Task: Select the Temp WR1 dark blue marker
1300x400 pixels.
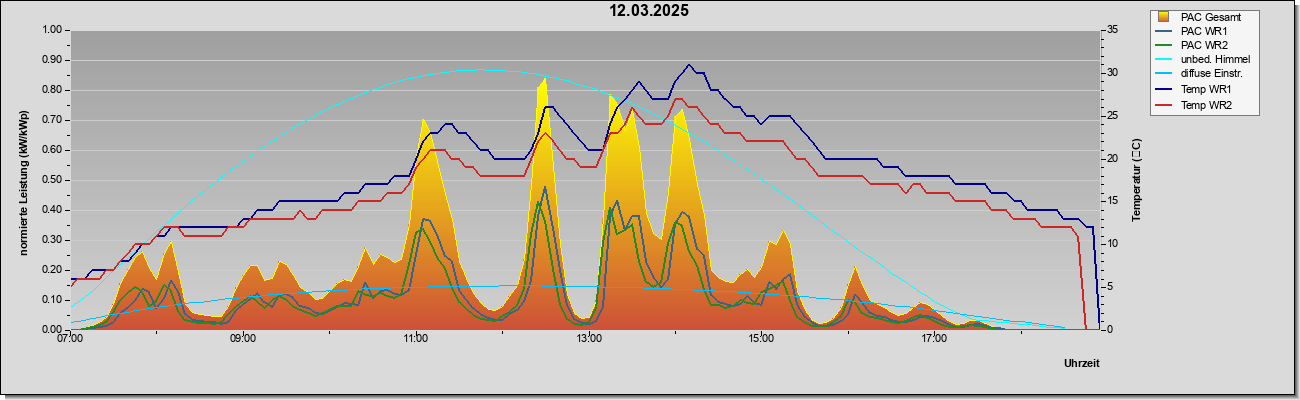Action: pyautogui.click(x=1164, y=90)
